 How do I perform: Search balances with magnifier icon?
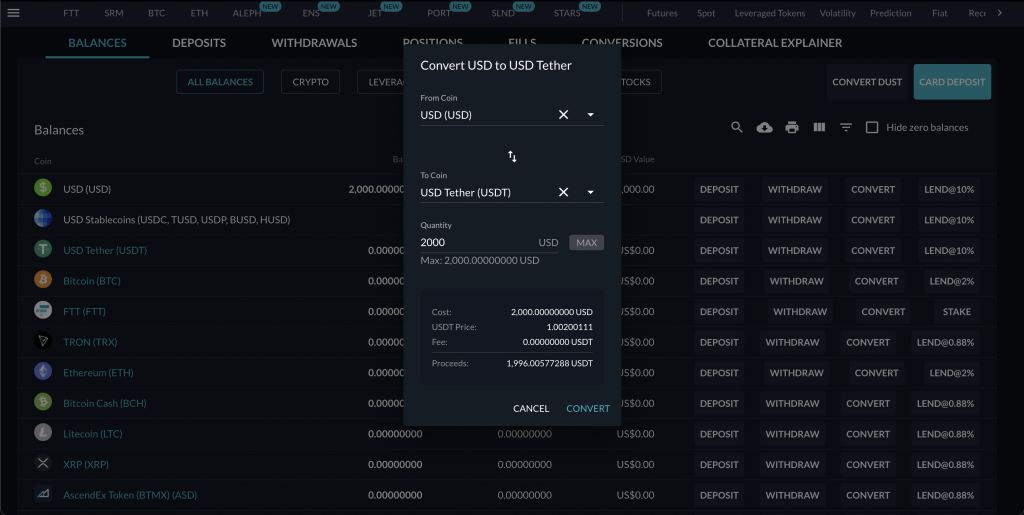click(737, 127)
